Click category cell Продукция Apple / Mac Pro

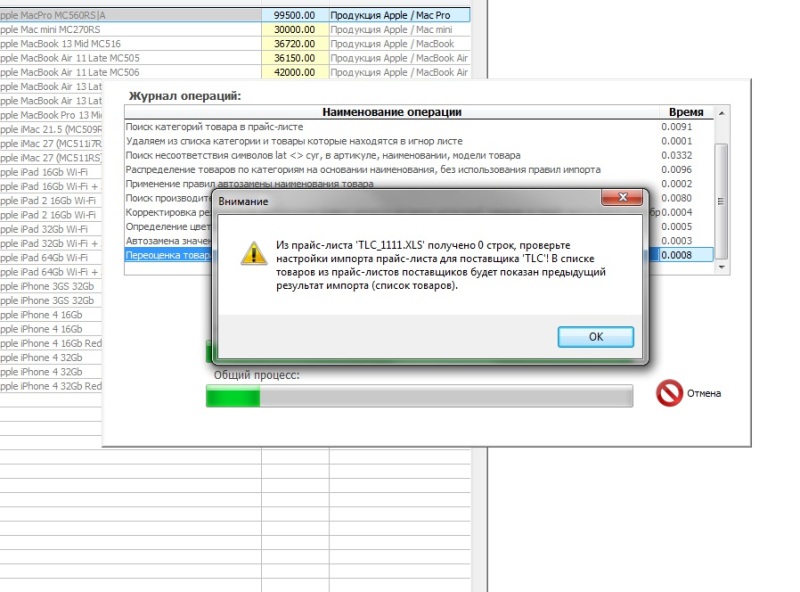point(399,15)
